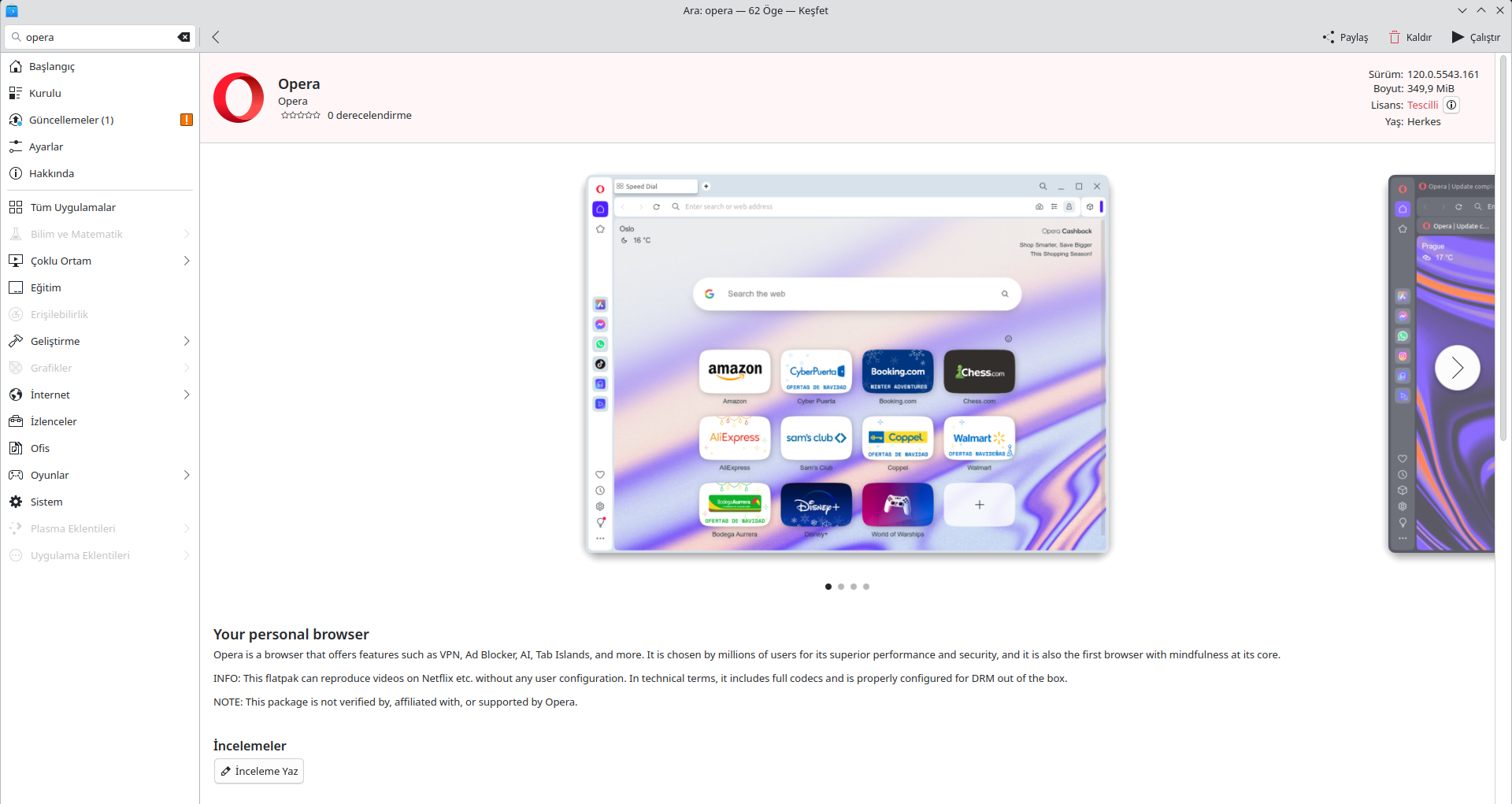Click the Başlangıç home icon

pos(16,66)
